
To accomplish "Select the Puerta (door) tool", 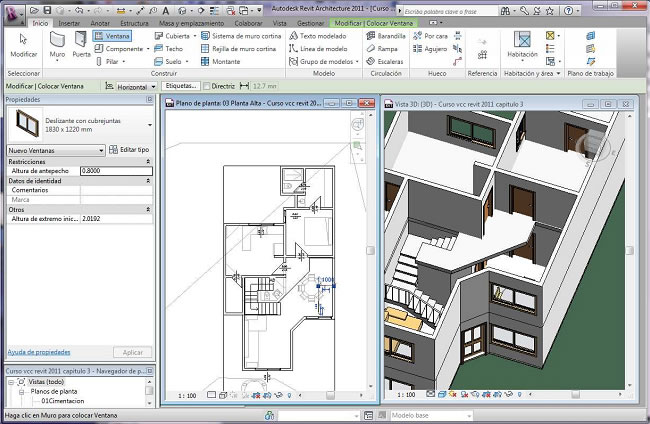I will (81, 44).
